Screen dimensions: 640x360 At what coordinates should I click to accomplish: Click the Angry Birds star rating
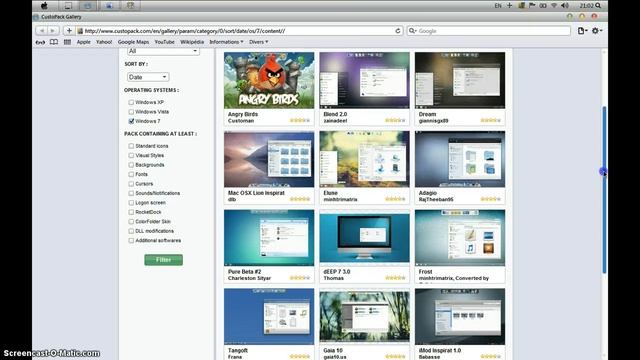300,120
